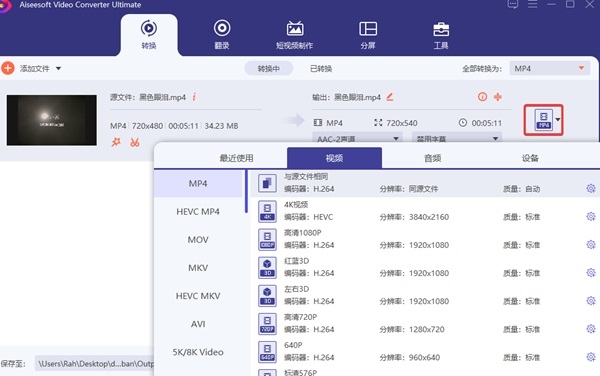
Task: Expand the 添加文件 dropdown arrow
Action: pos(58,68)
